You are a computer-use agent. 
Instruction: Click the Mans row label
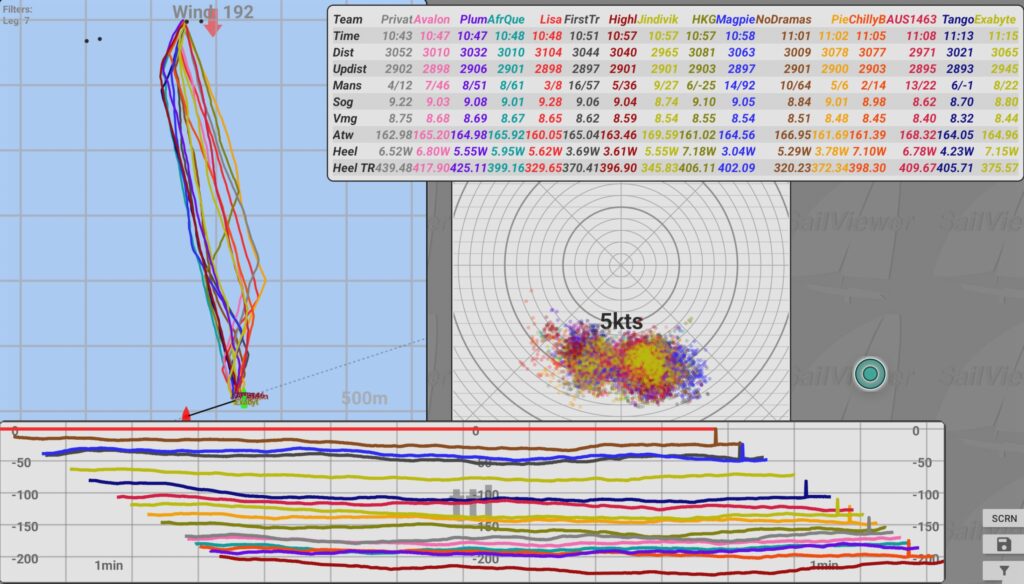pyautogui.click(x=347, y=85)
